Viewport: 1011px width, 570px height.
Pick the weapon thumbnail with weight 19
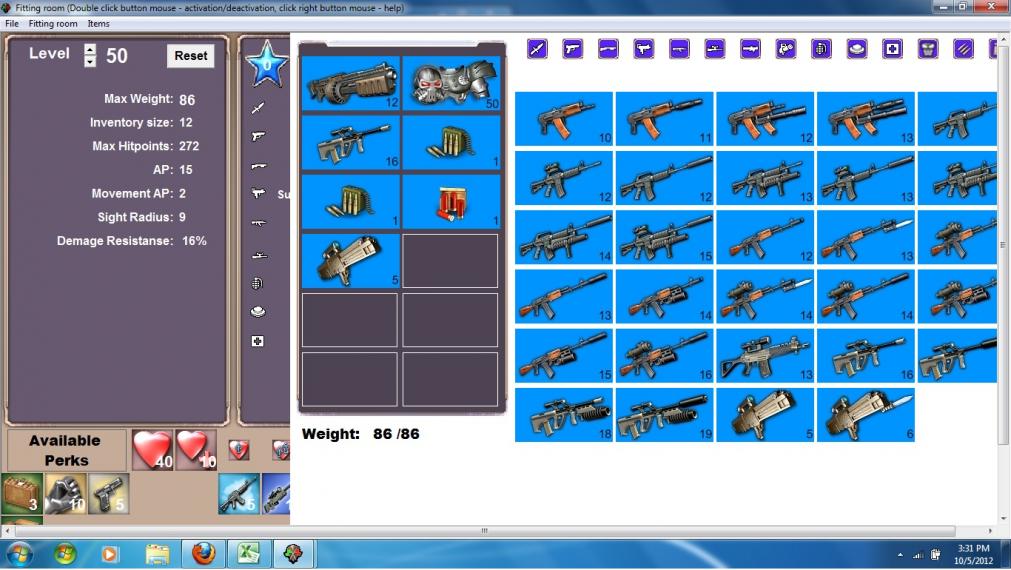tap(664, 415)
